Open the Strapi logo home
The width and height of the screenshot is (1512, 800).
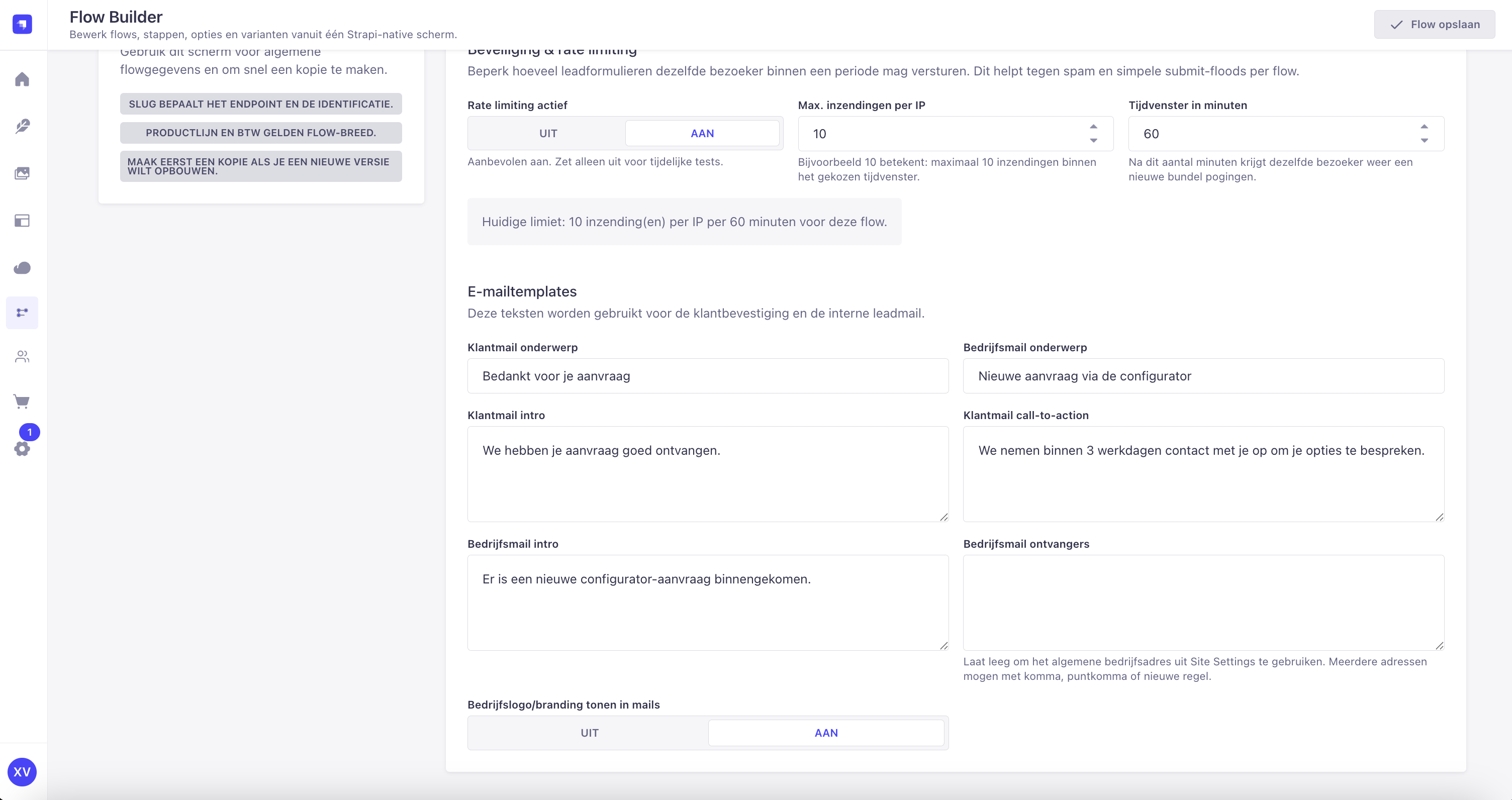click(x=22, y=24)
